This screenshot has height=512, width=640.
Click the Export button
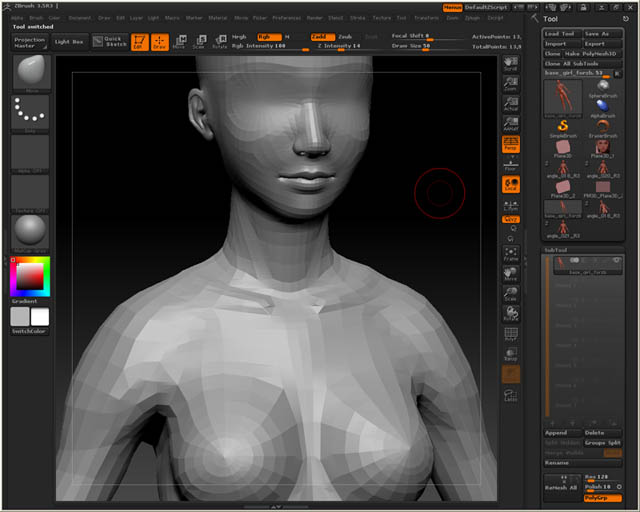pyautogui.click(x=603, y=44)
